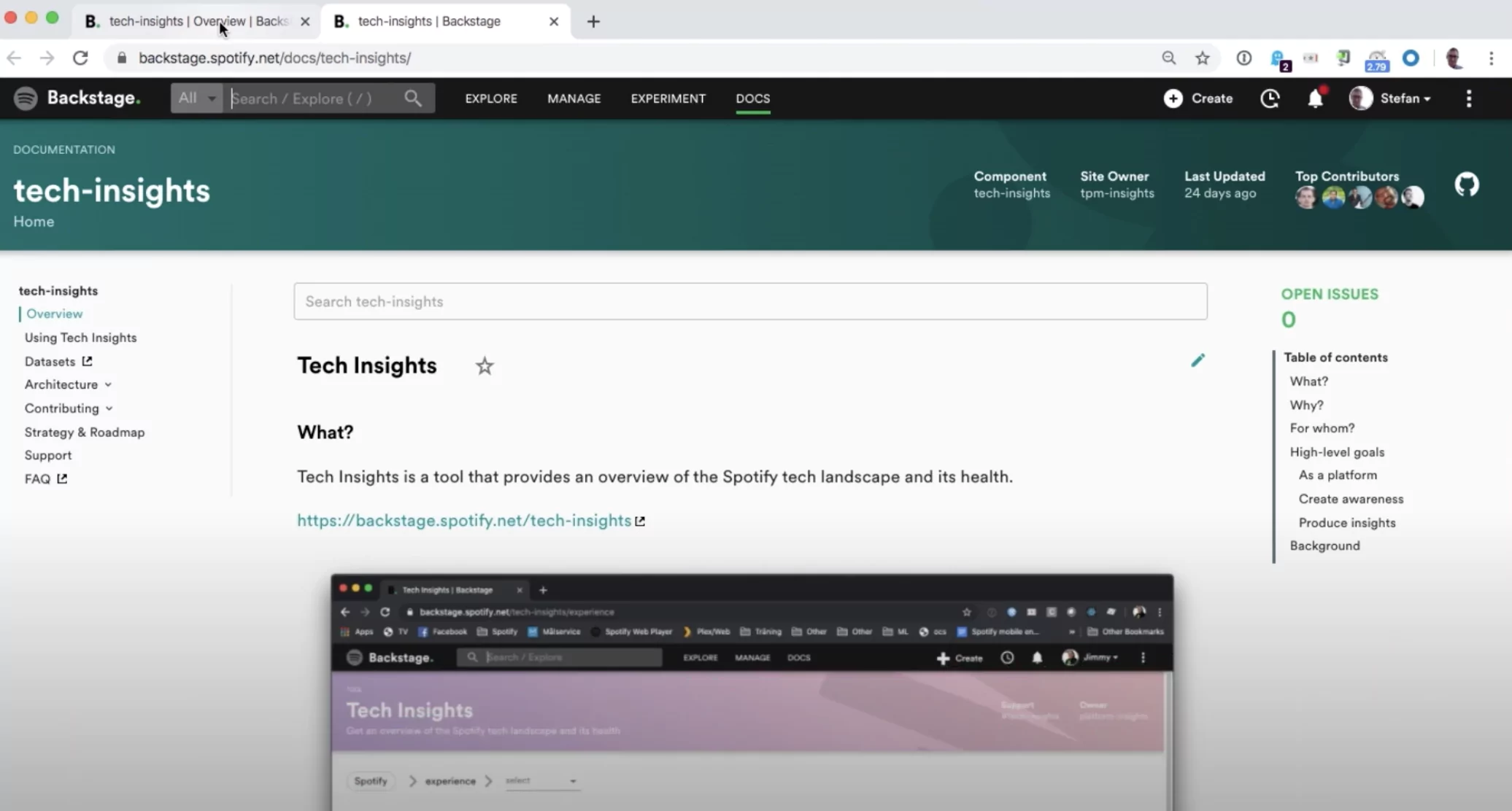Image resolution: width=1512 pixels, height=811 pixels.
Task: Go to the EXPLORE menu
Action: tap(491, 98)
